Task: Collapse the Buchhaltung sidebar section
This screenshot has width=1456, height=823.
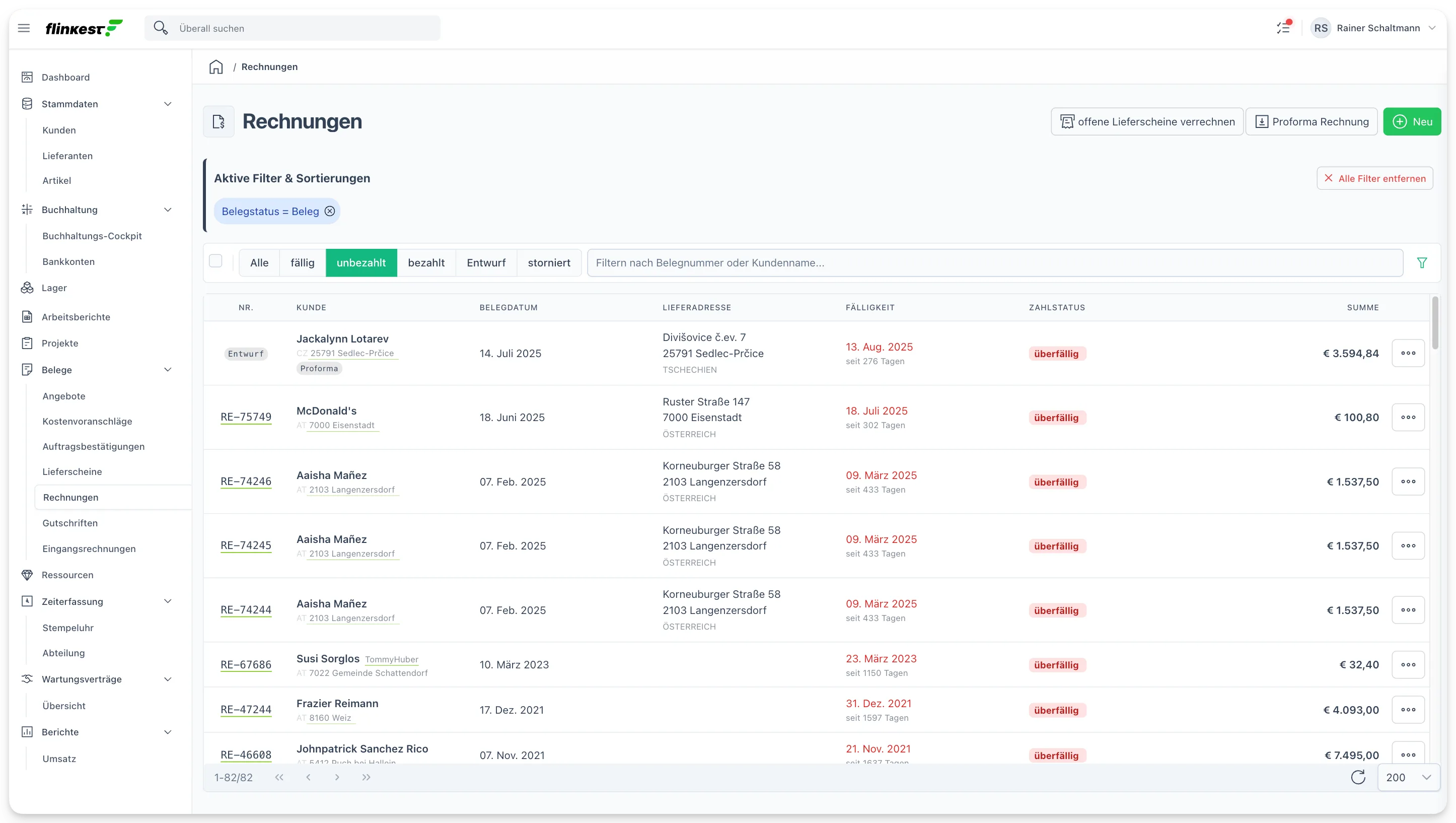Action: [168, 210]
